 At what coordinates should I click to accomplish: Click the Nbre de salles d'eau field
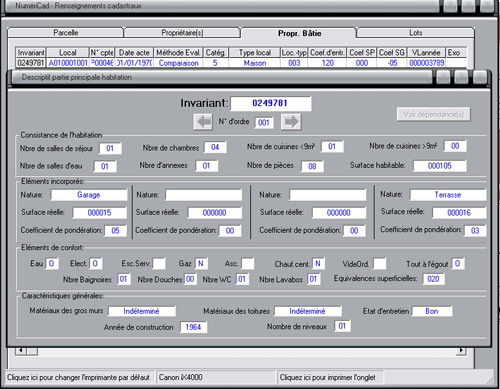point(105,166)
